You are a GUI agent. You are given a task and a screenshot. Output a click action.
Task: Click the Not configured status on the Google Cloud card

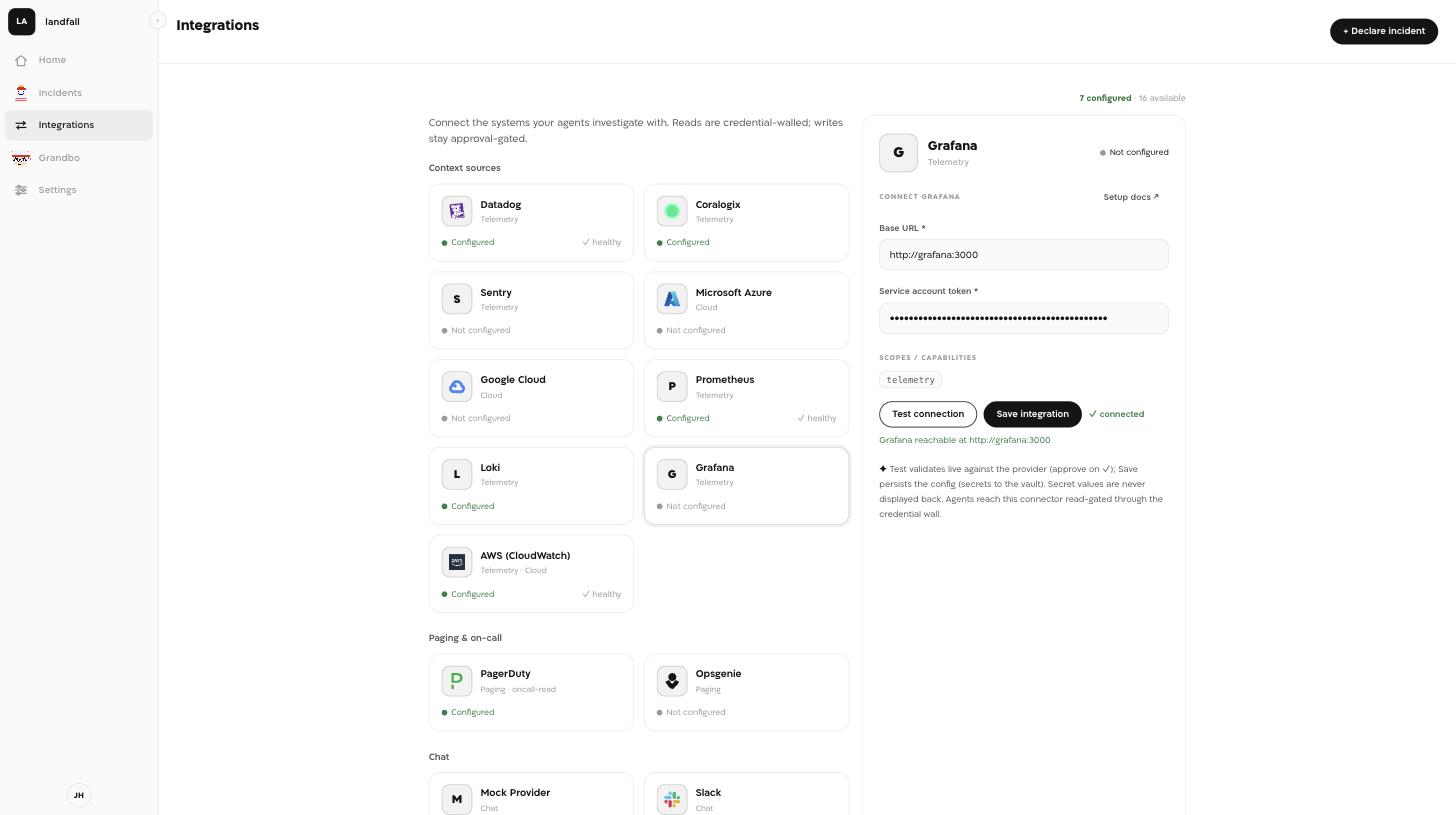click(476, 418)
